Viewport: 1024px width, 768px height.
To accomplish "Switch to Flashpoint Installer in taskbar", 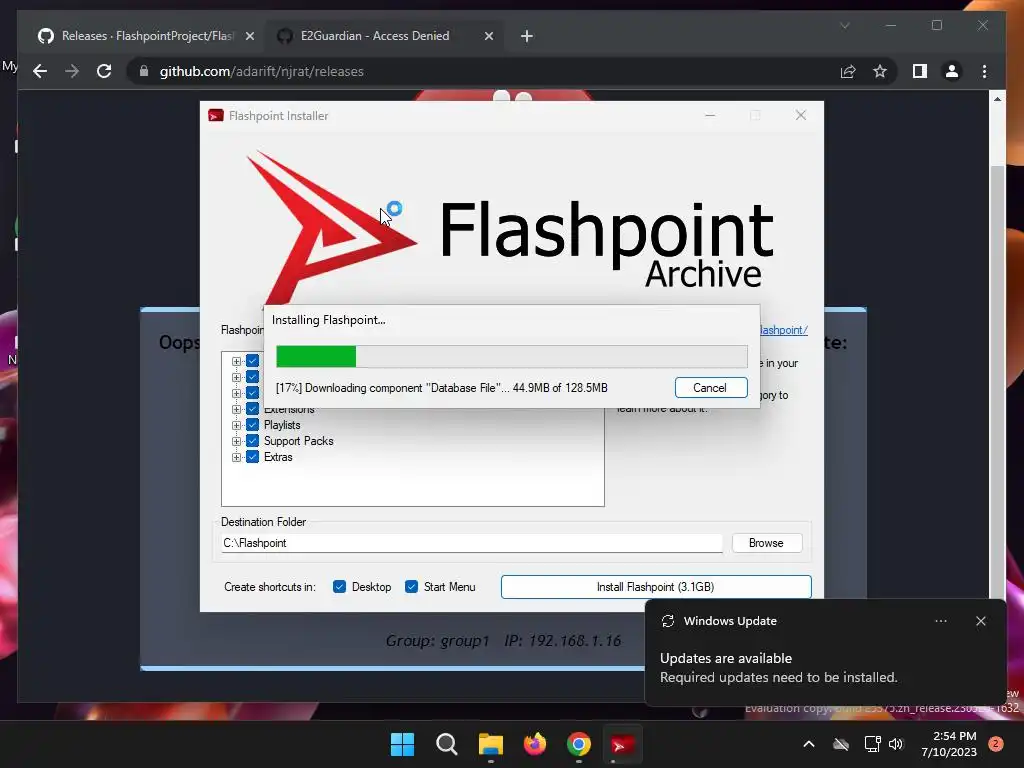I will 622,744.
